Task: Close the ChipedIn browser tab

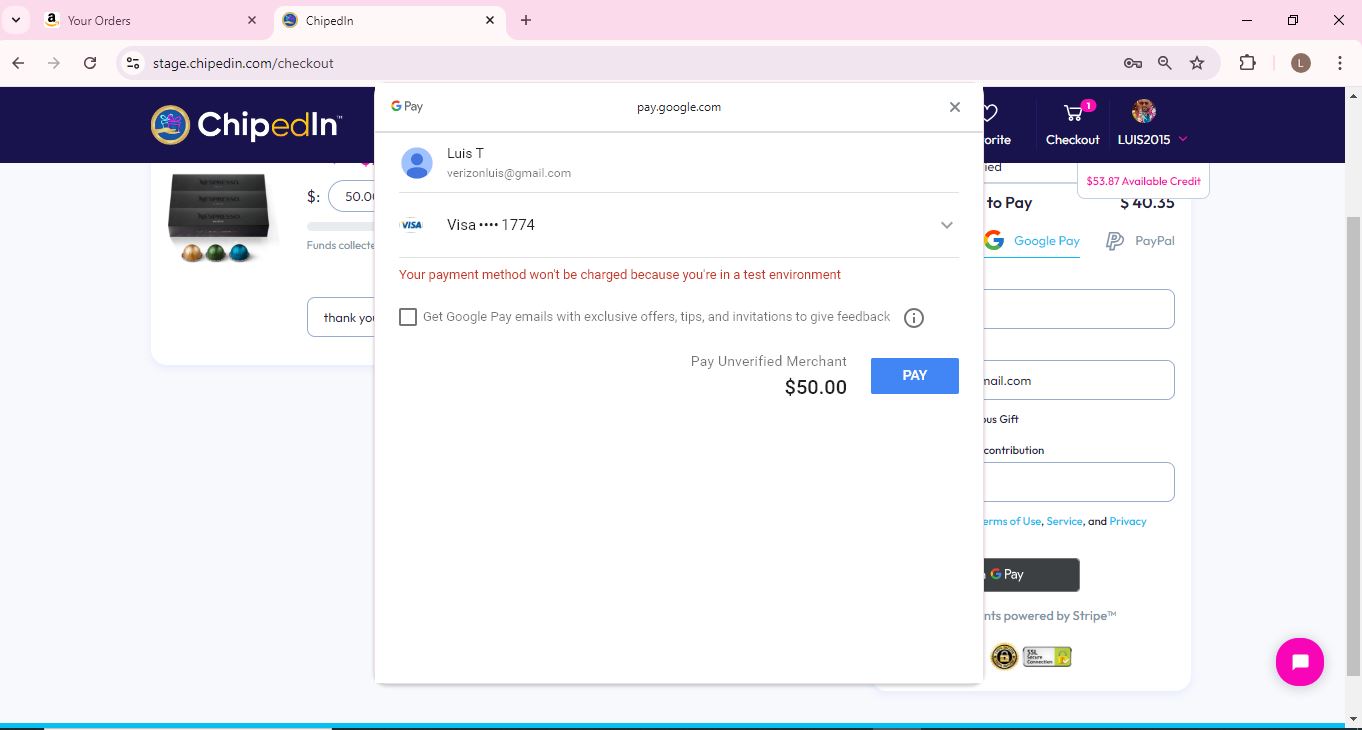Action: coord(490,20)
